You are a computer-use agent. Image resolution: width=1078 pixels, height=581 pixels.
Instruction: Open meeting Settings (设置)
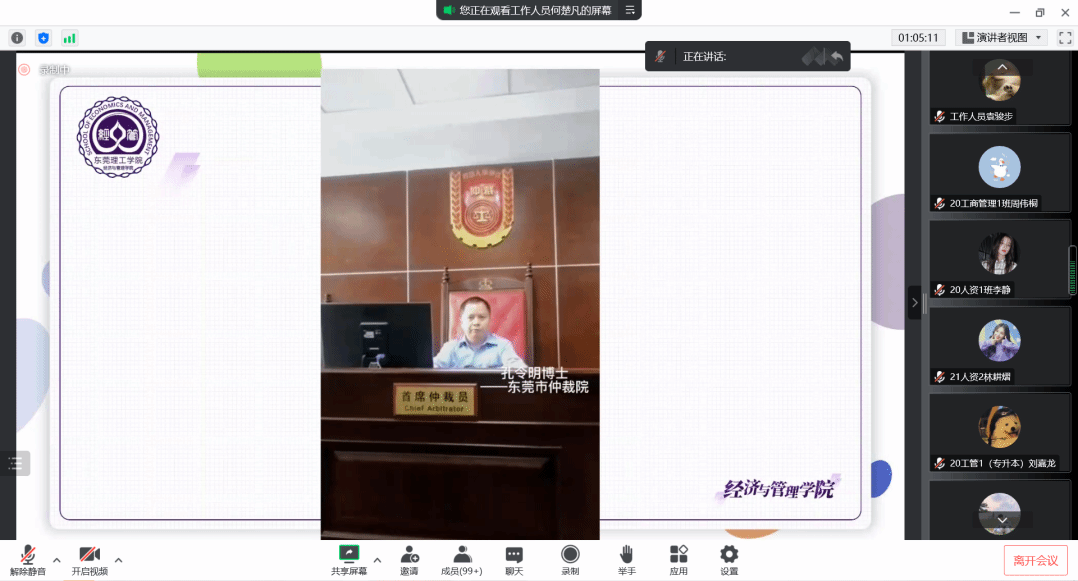tap(729, 560)
